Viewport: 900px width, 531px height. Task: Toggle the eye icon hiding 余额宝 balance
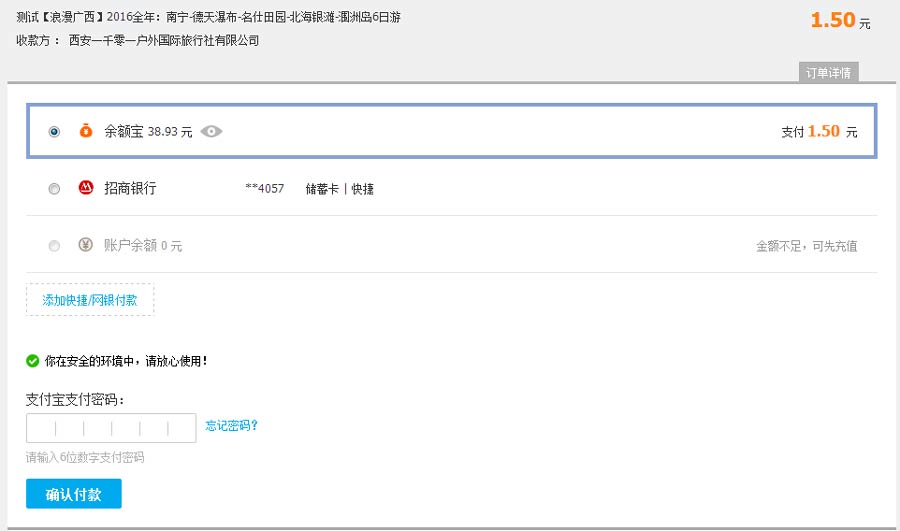coord(211,131)
